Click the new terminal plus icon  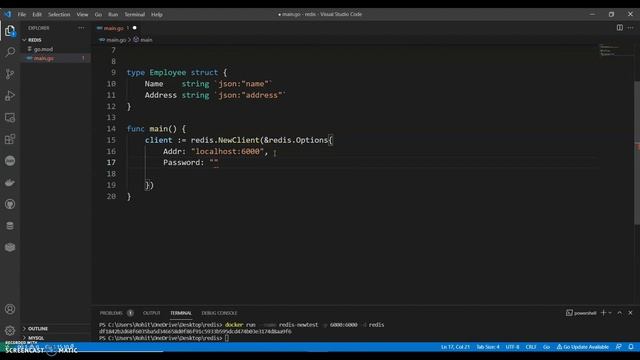[603, 313]
